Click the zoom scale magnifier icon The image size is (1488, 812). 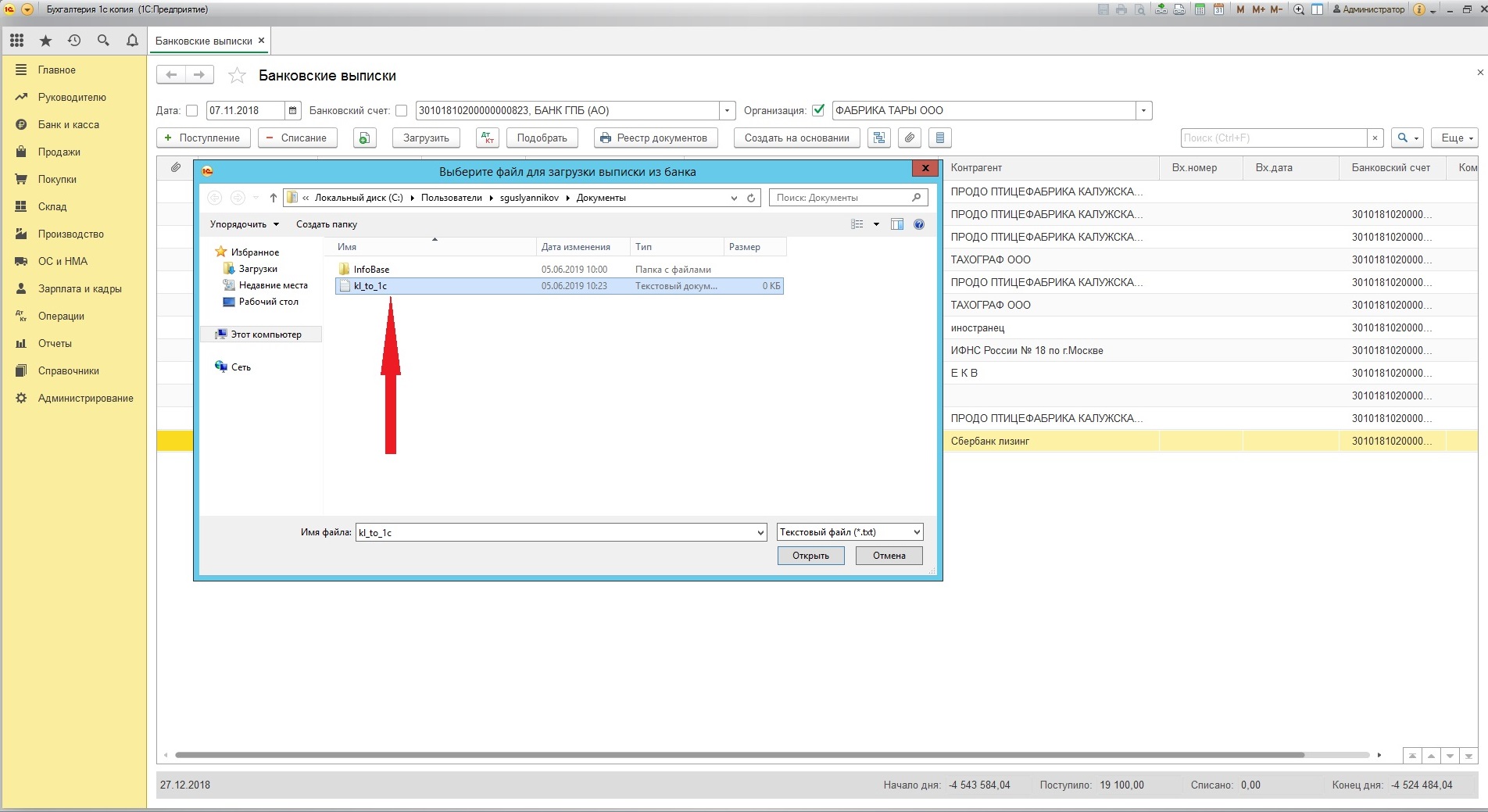tap(1299, 9)
